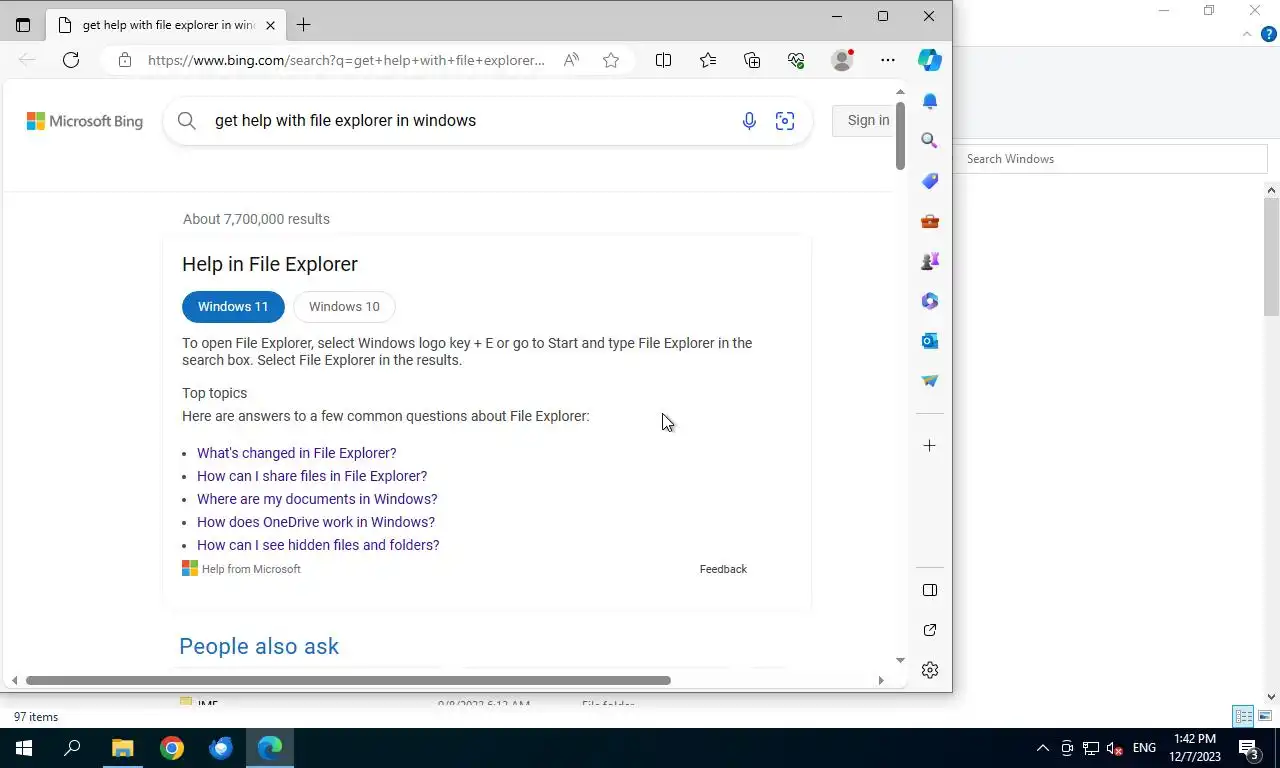The width and height of the screenshot is (1280, 768).
Task: Show hidden tray icons chevron
Action: click(x=1043, y=748)
